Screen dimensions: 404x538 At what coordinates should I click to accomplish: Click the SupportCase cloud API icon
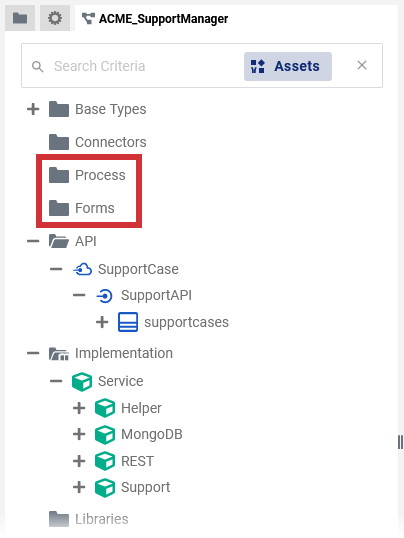[82, 269]
